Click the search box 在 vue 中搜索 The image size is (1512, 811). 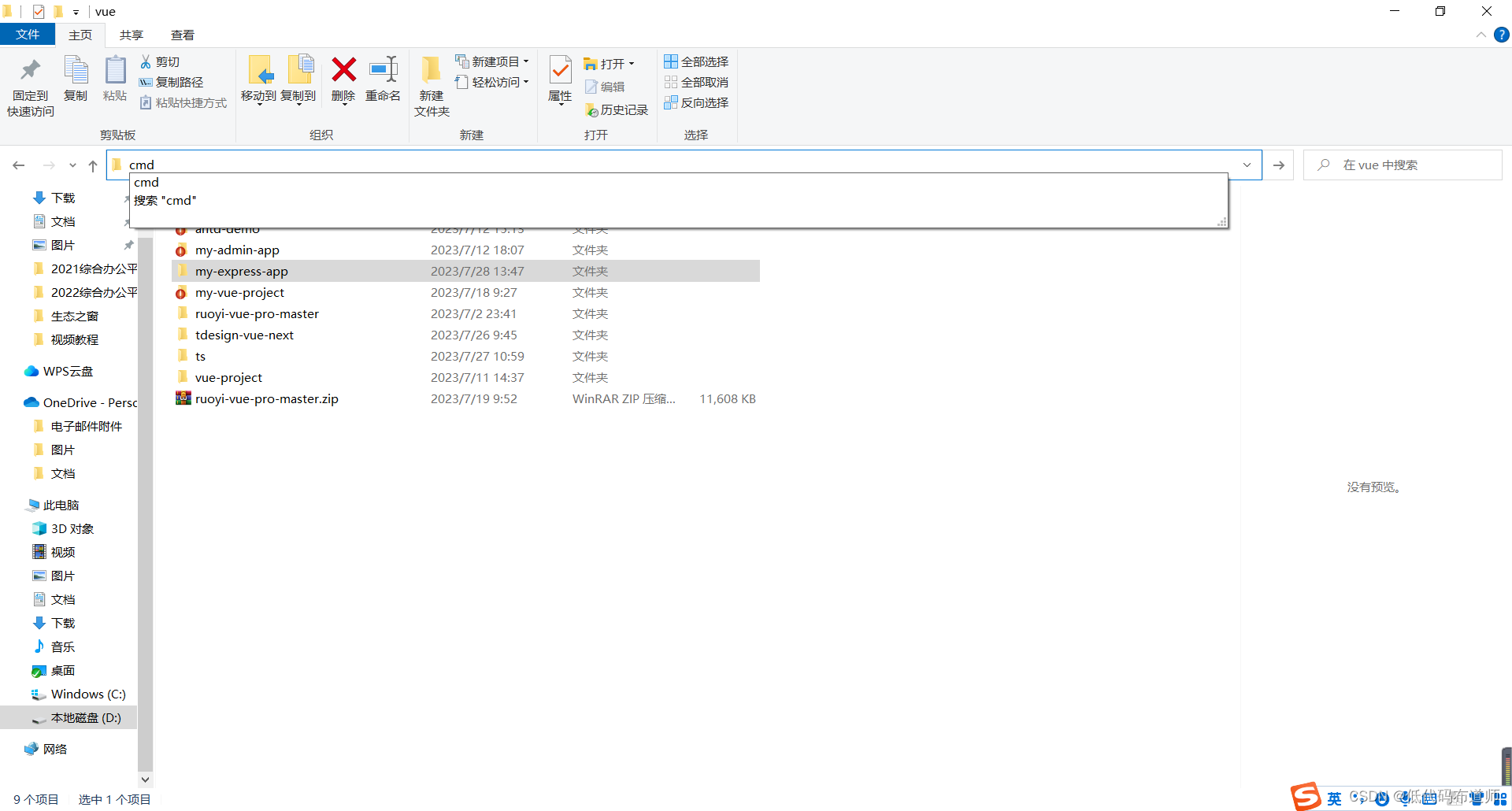tap(1403, 165)
